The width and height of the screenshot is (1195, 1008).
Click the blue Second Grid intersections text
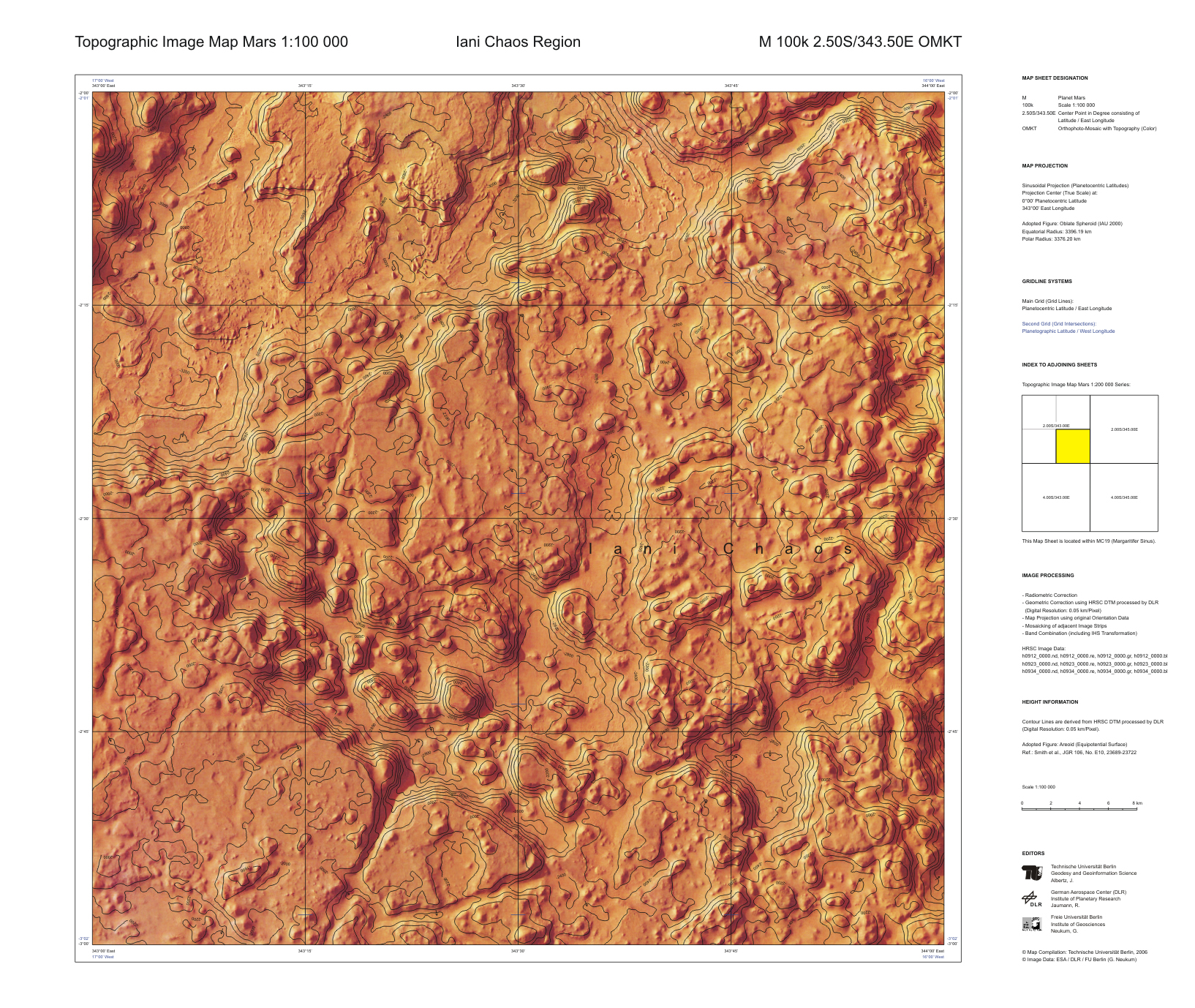pos(1058,323)
